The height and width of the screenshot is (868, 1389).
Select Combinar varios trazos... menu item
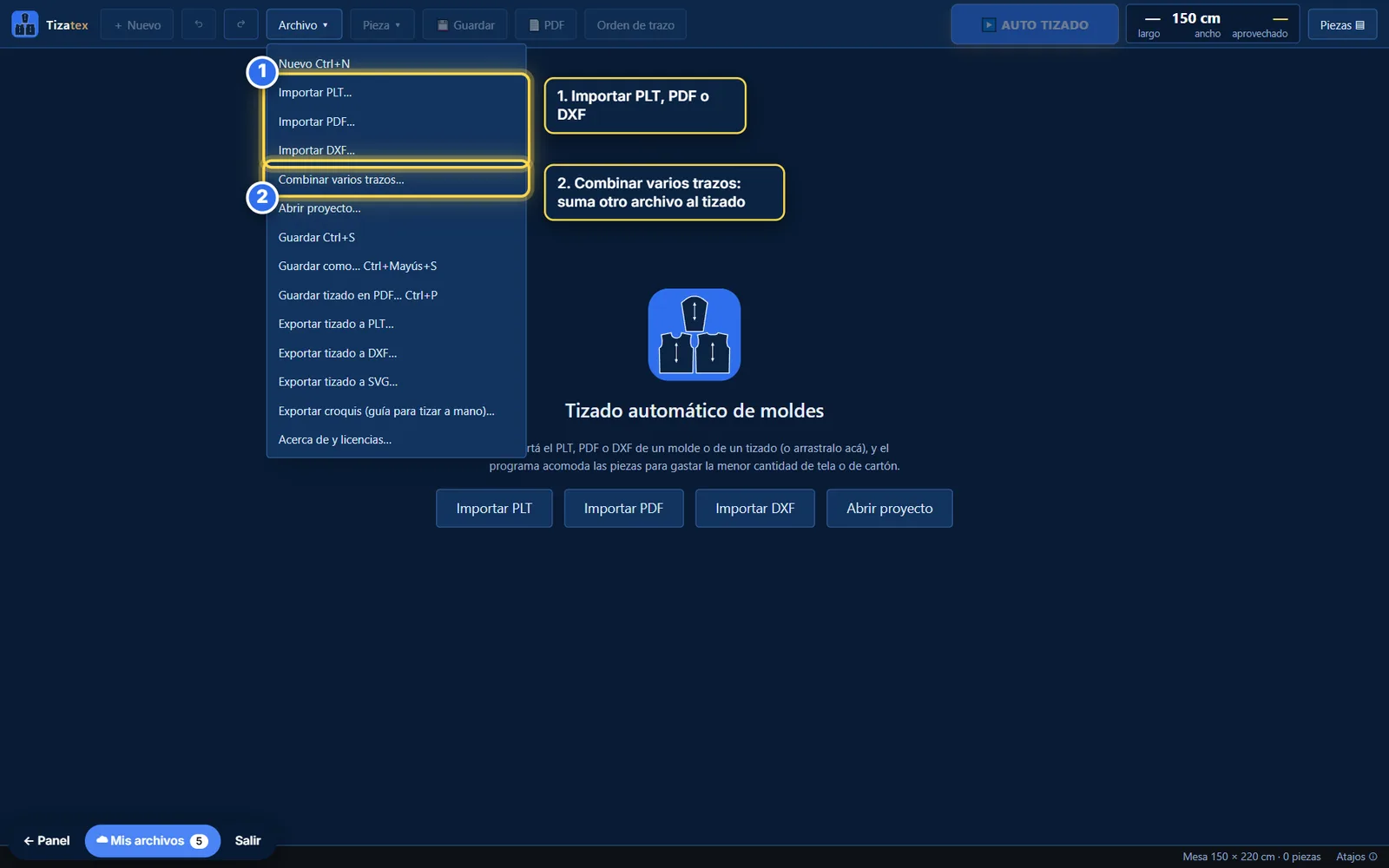coord(396,180)
